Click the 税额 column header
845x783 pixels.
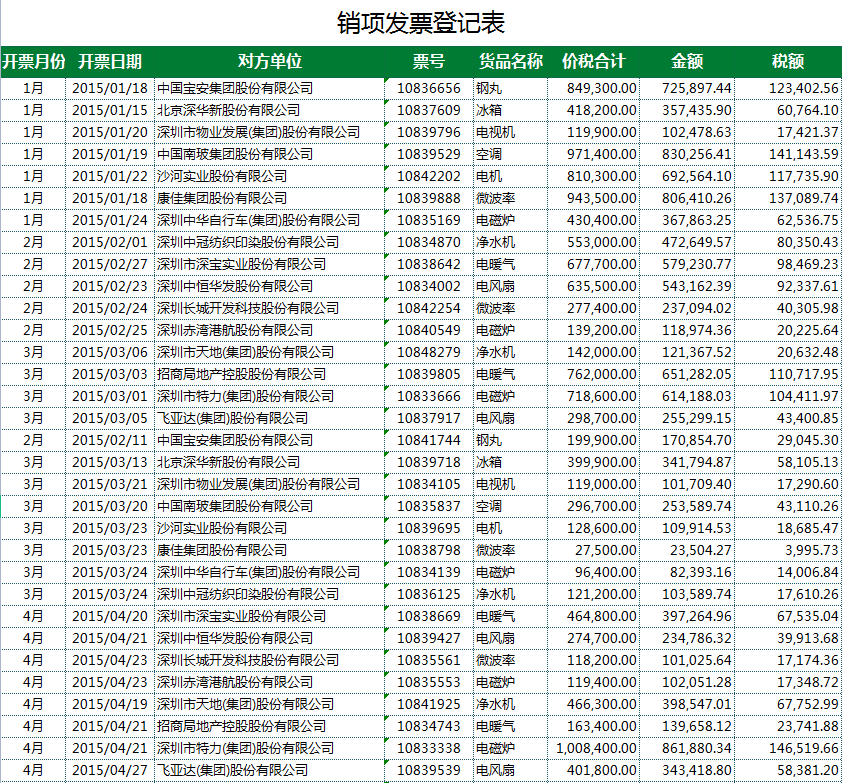788,61
